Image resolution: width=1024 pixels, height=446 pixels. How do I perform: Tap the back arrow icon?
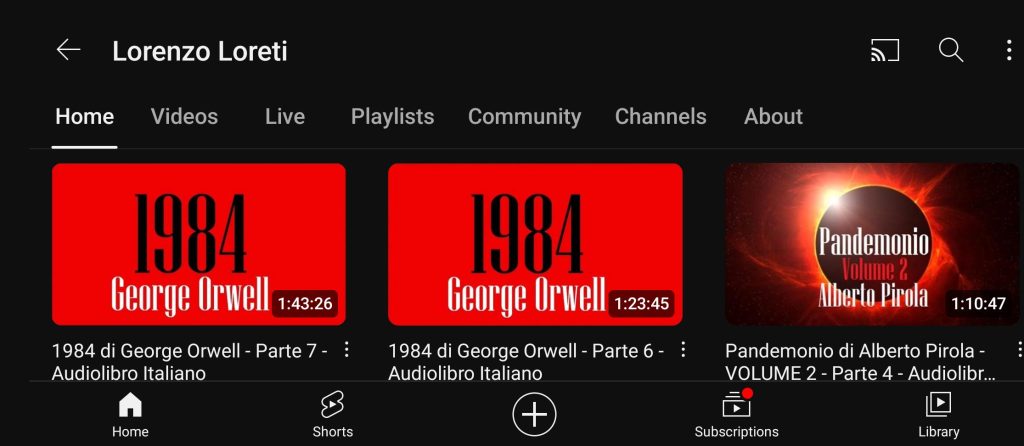[68, 50]
